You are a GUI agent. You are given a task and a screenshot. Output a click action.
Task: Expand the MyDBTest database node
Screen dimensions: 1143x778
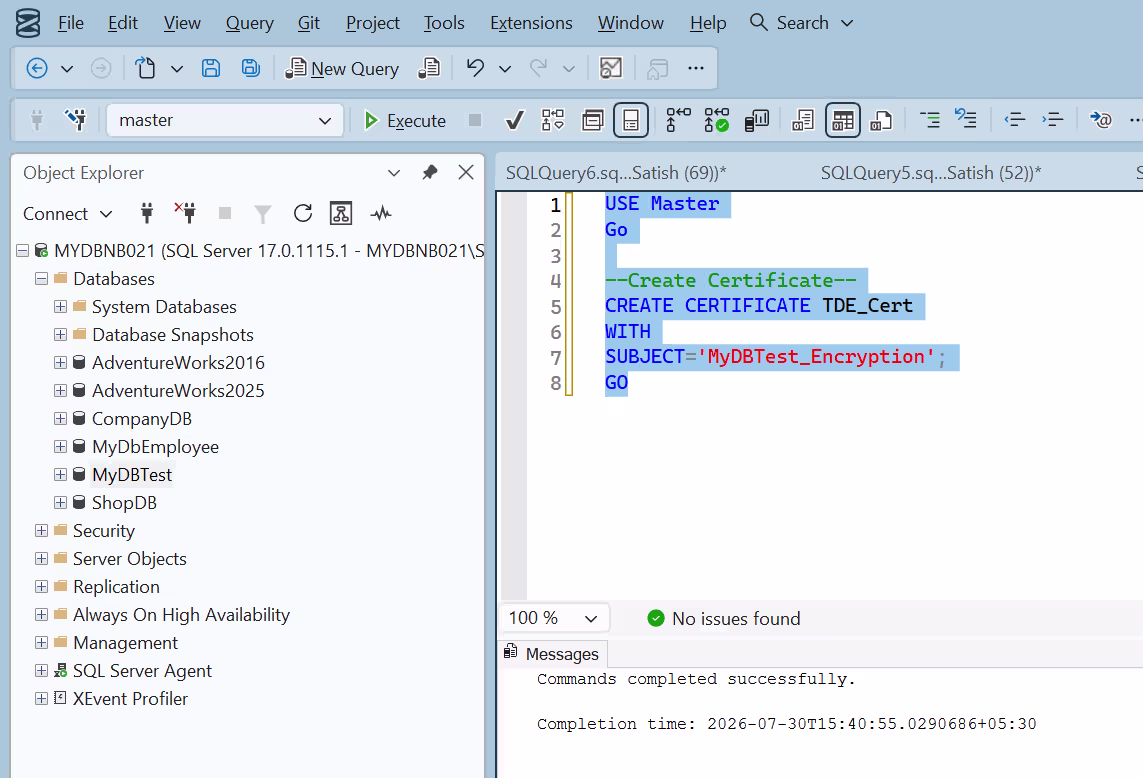pyautogui.click(x=61, y=475)
